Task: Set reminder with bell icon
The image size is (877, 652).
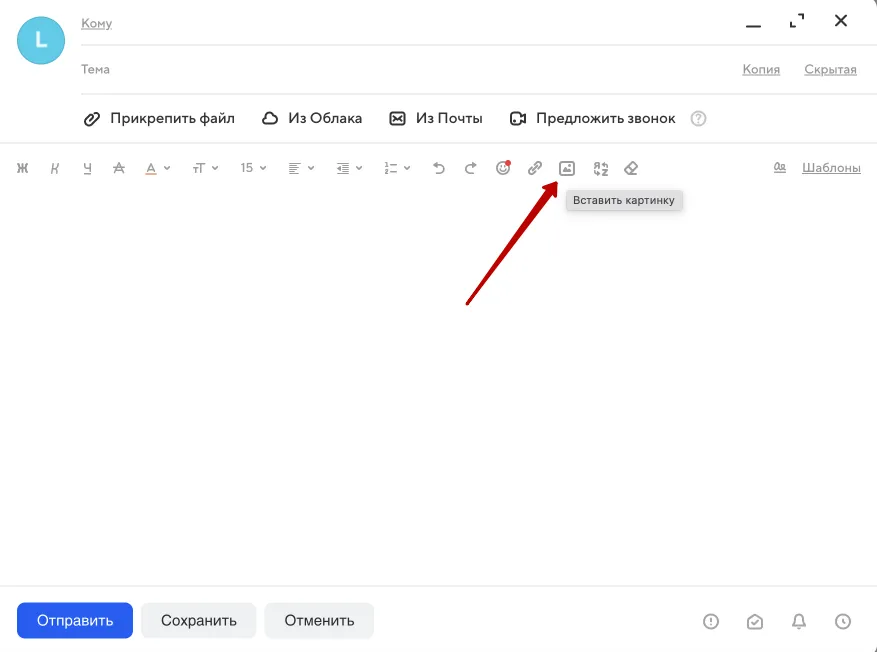Action: [799, 621]
